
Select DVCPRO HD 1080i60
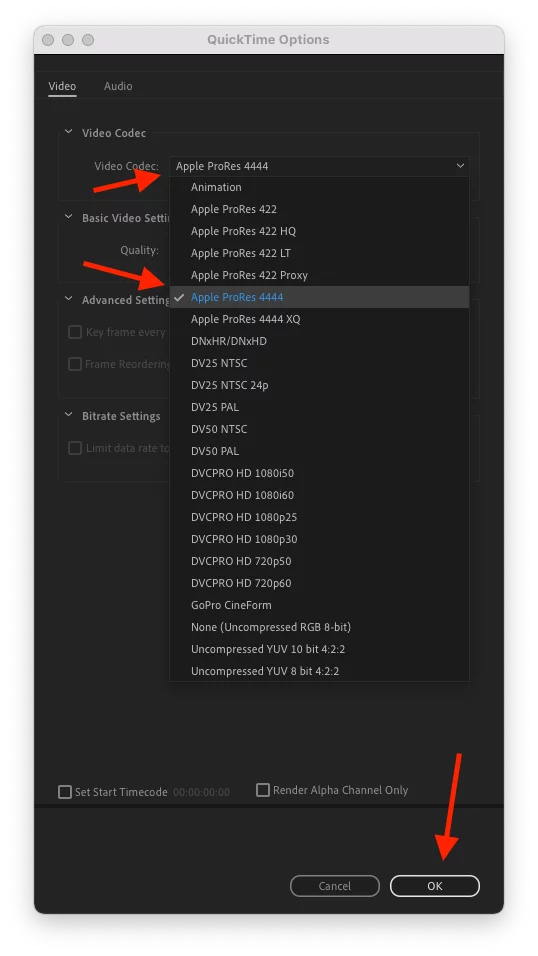[319, 495]
